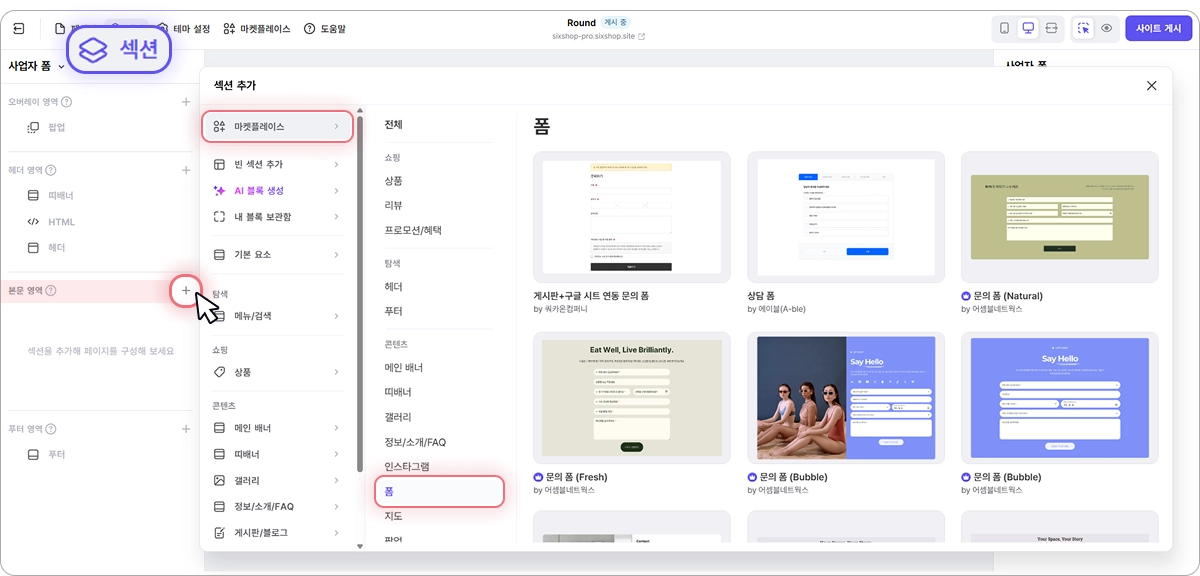Screen dimensions: 1200x576
Task: Close the 섹션 추가 dialog
Action: click(1151, 86)
